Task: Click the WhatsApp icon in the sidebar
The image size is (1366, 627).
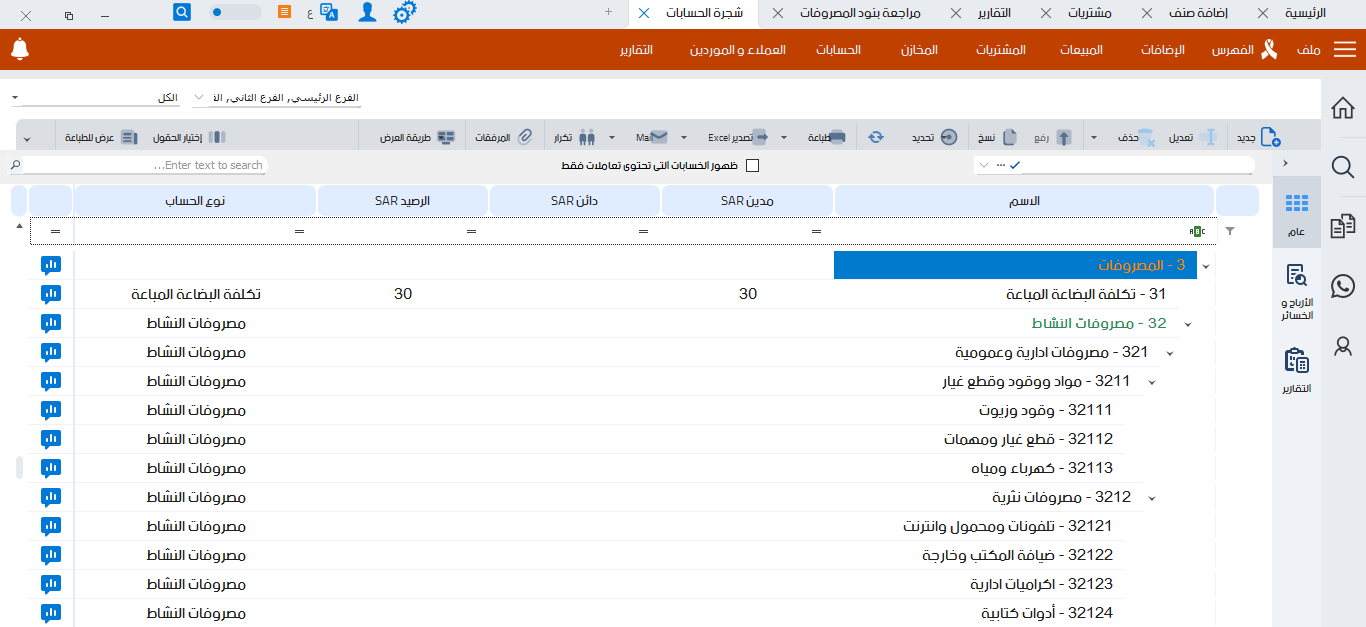Action: tap(1343, 286)
